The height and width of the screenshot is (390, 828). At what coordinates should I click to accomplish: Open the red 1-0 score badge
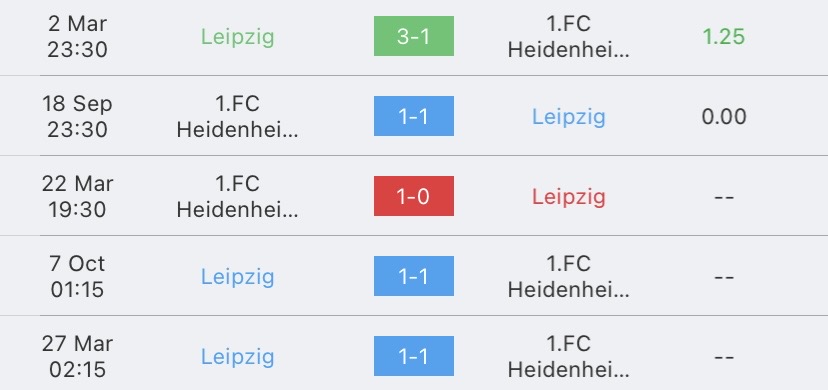click(x=413, y=196)
